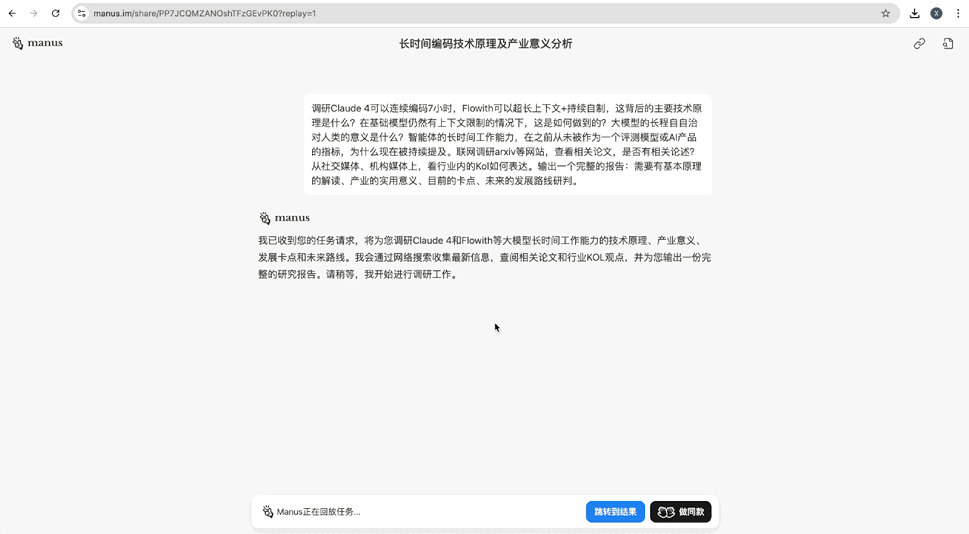
Task: Click the 做同款 black button
Action: 681,512
